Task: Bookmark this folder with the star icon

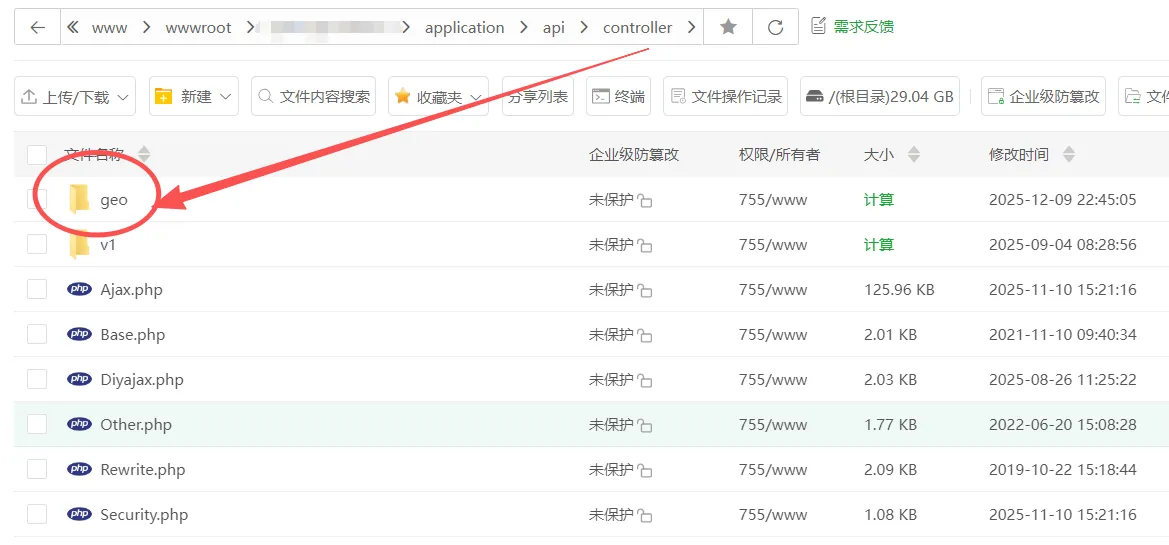Action: pos(728,28)
